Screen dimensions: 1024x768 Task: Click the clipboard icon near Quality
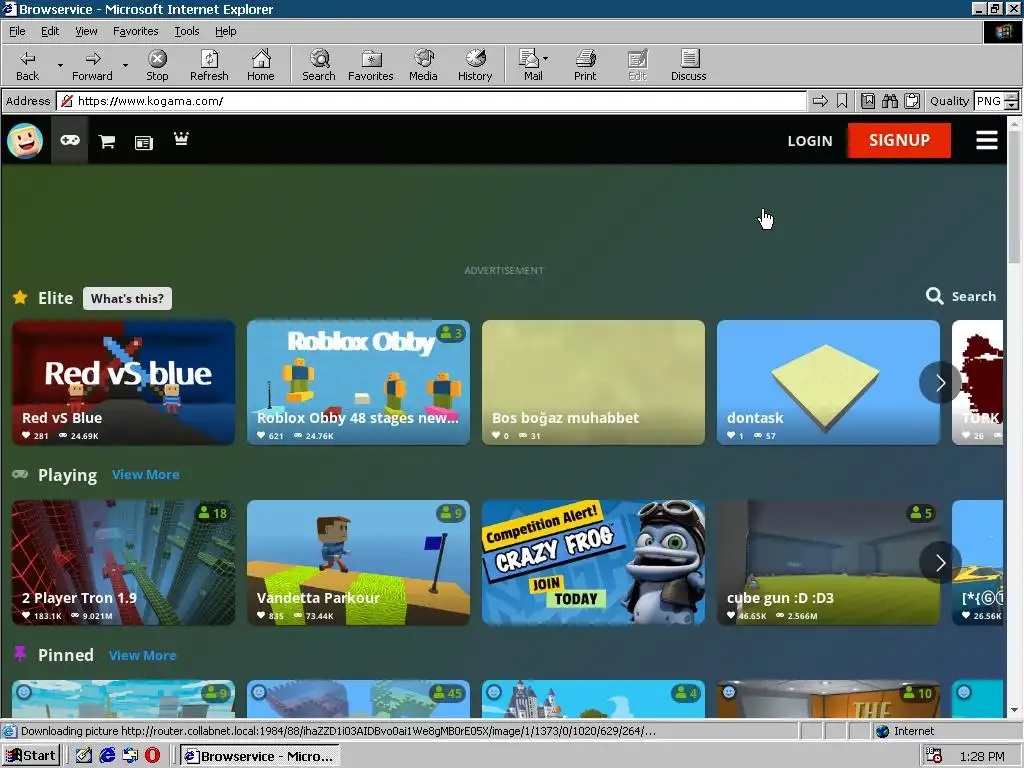point(912,101)
